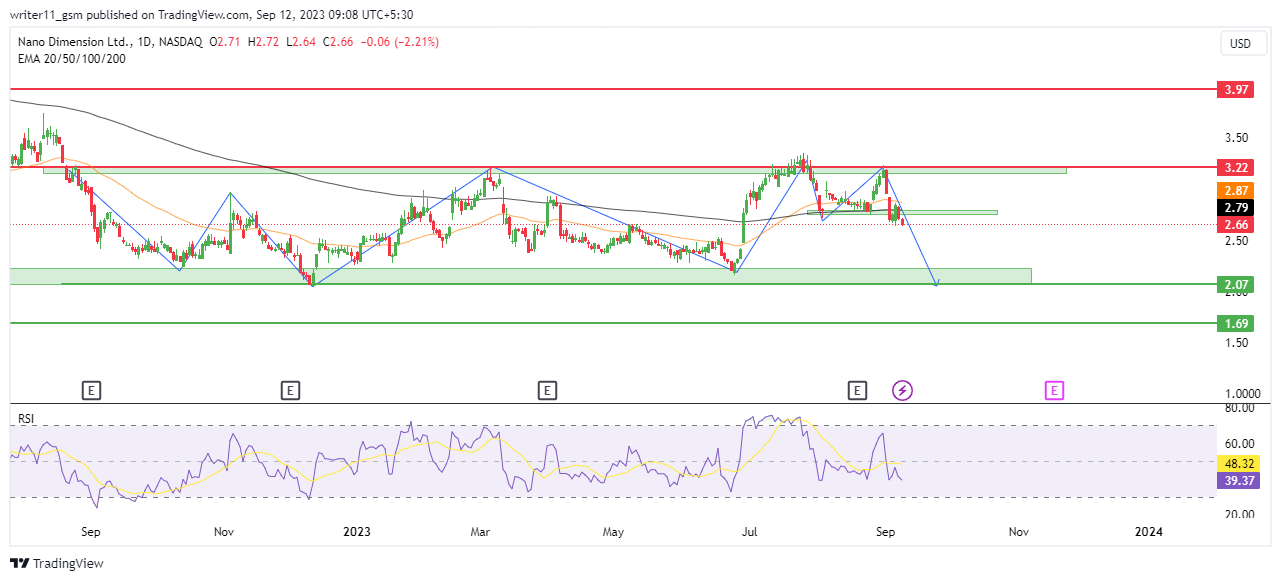Click the RSI indicator label

pyautogui.click(x=27, y=418)
